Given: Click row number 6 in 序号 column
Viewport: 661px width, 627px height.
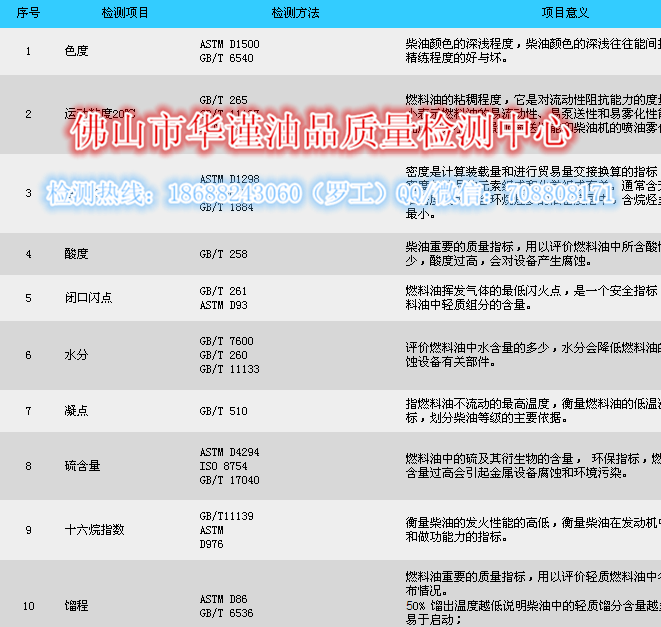Looking at the screenshot, I should click(x=28, y=355).
